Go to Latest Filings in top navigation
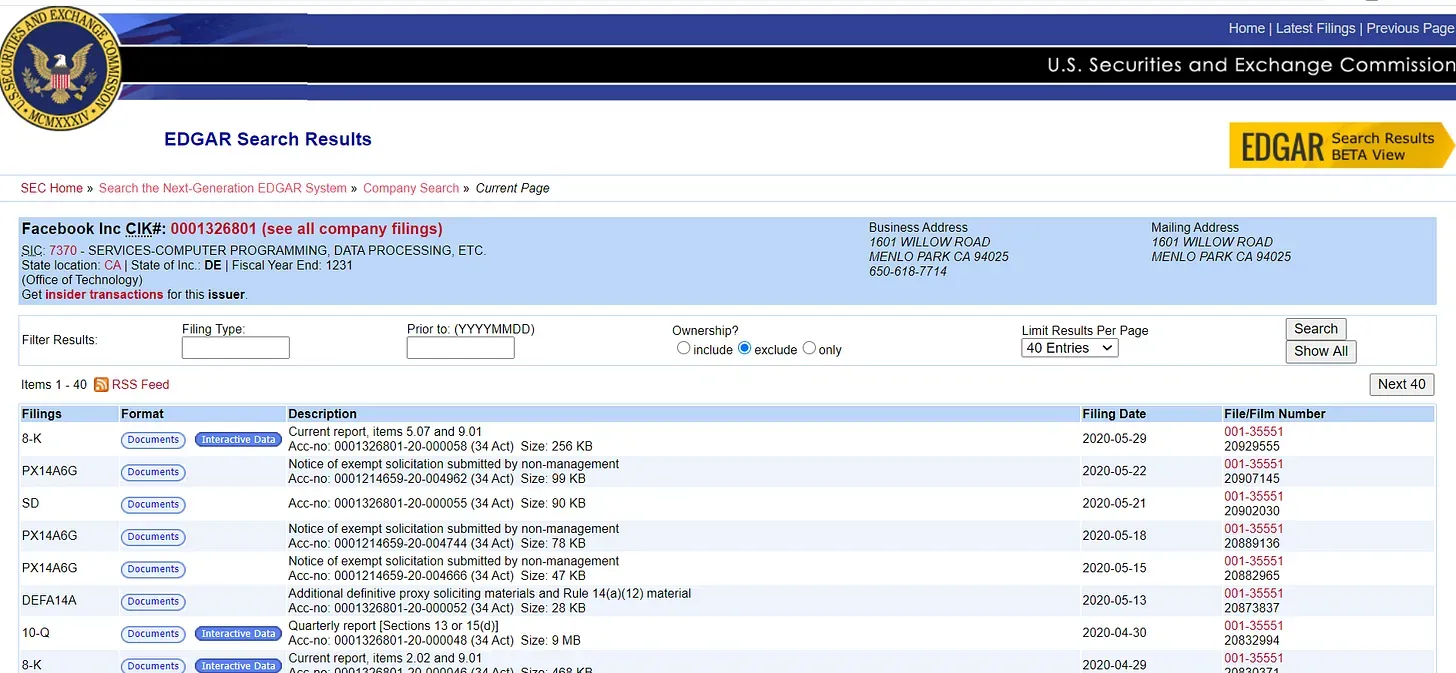This screenshot has height=673, width=1456. pyautogui.click(x=1315, y=28)
